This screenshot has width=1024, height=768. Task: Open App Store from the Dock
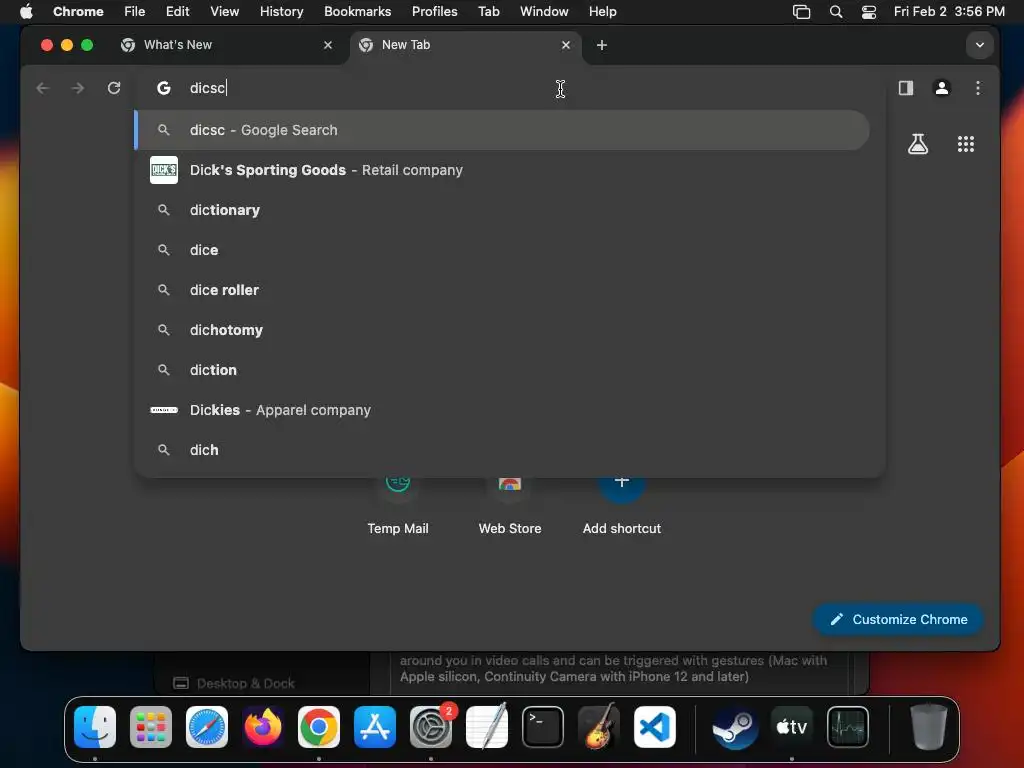click(375, 727)
